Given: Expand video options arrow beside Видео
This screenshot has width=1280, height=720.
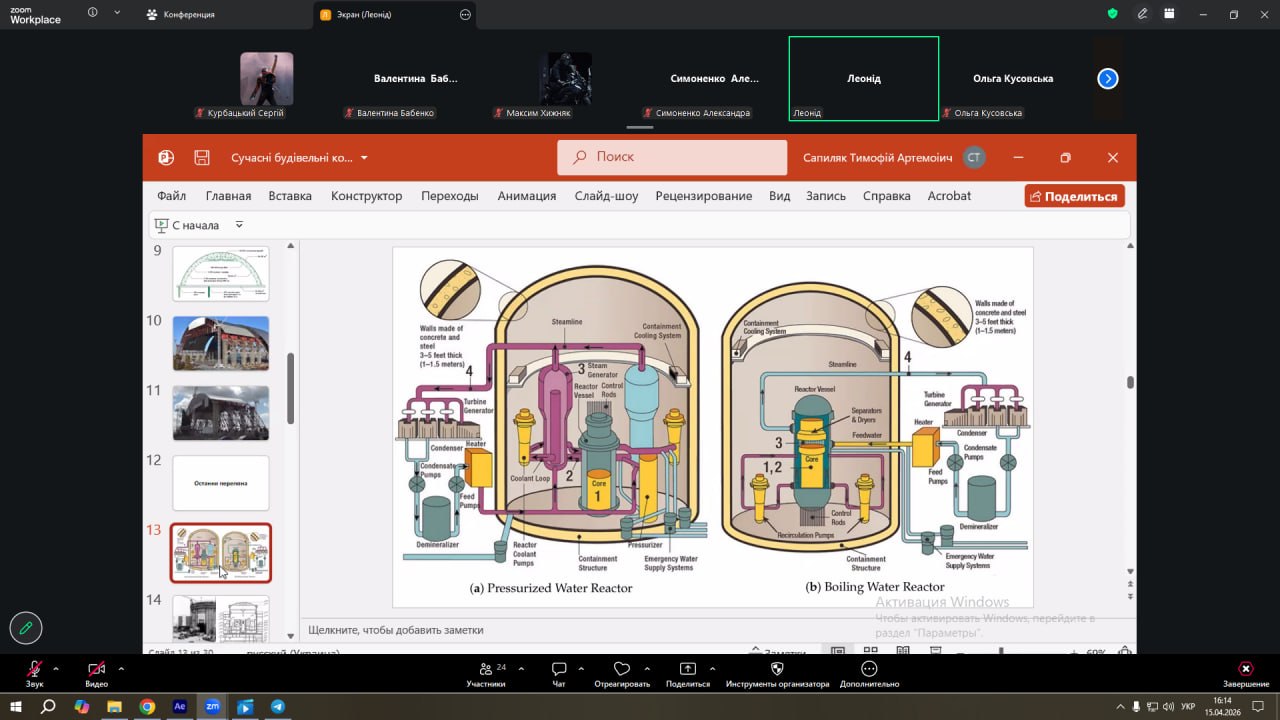Looking at the screenshot, I should click(121, 668).
